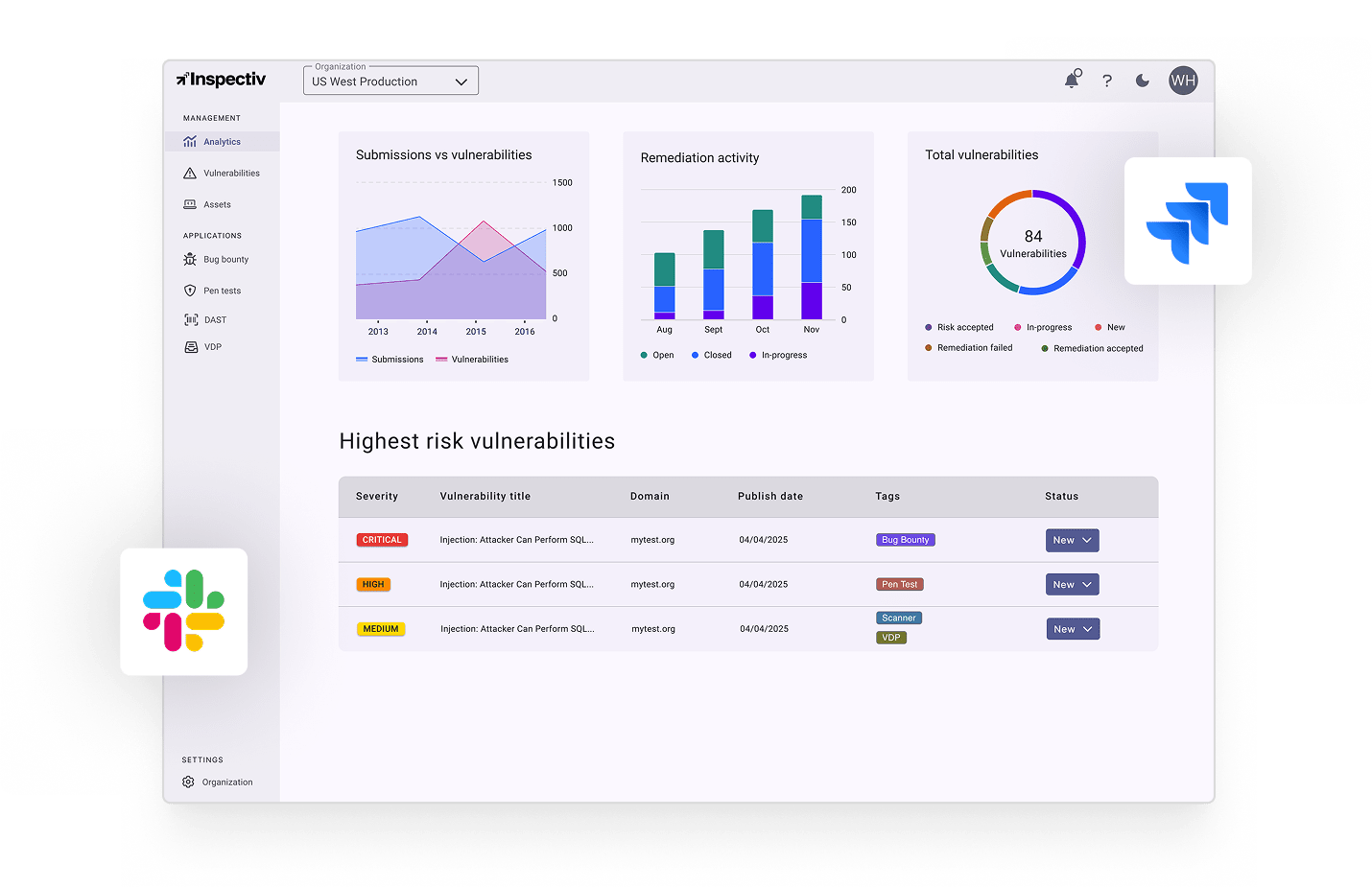Click the CRITICAL severity badge
This screenshot has width=1372, height=887.
click(382, 540)
